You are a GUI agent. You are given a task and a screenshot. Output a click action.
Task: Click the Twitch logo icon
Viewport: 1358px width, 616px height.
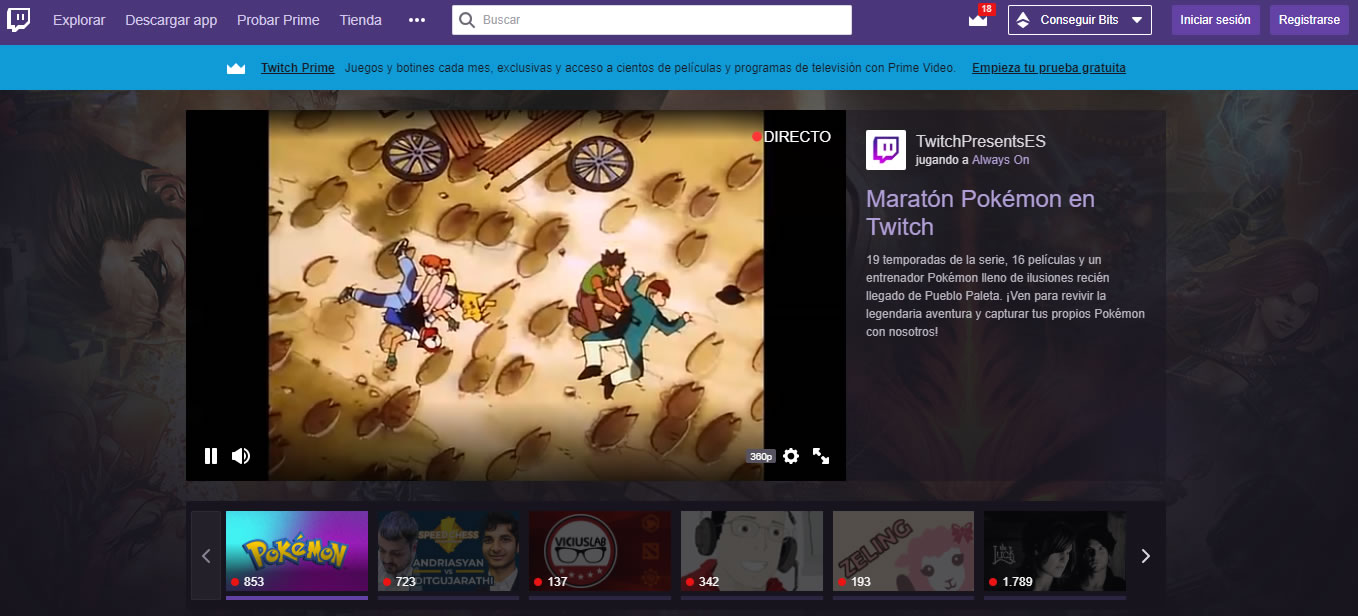click(x=20, y=19)
